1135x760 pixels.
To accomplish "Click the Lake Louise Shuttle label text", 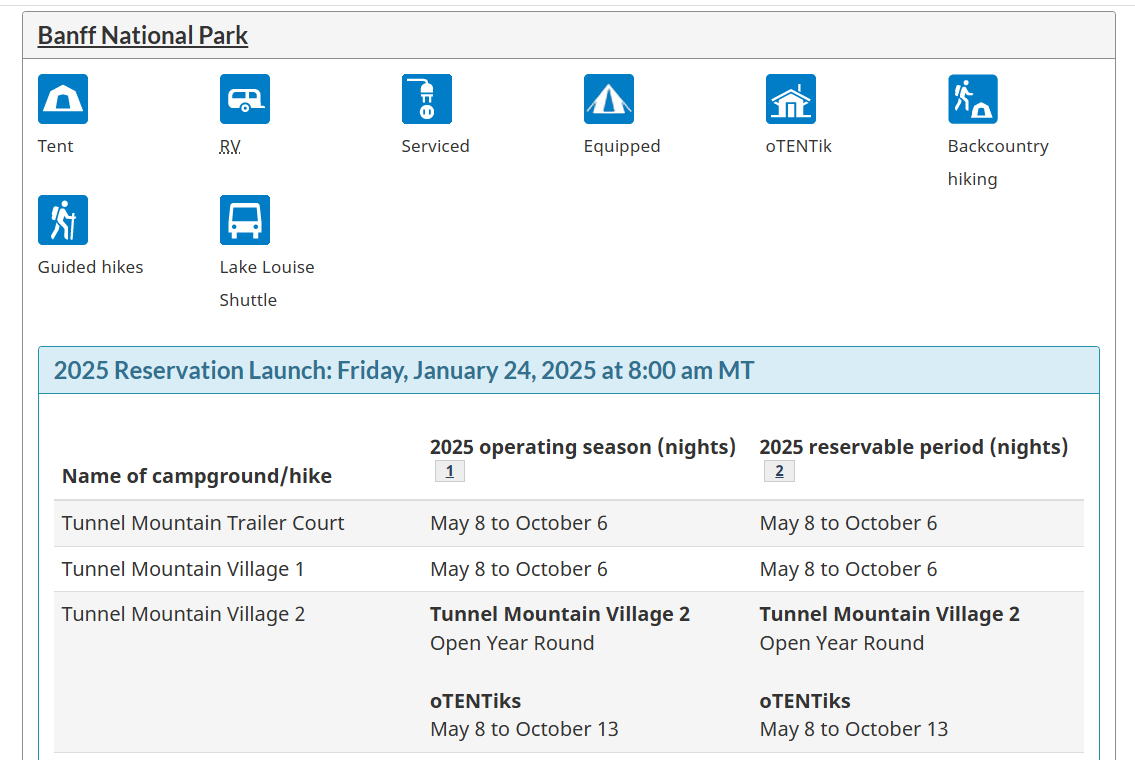I will [x=267, y=284].
